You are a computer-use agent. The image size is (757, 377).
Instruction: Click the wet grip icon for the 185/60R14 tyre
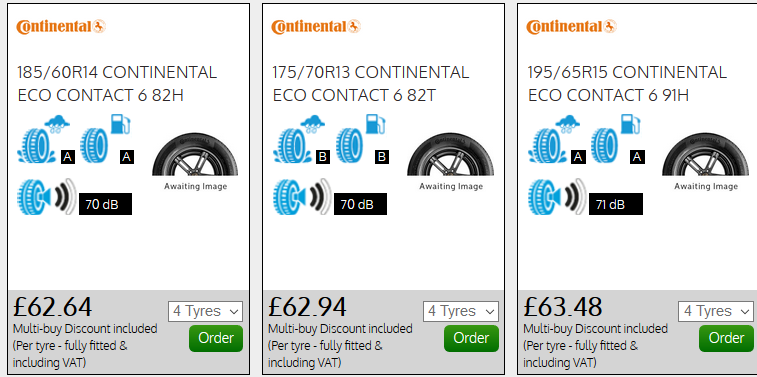point(44,140)
